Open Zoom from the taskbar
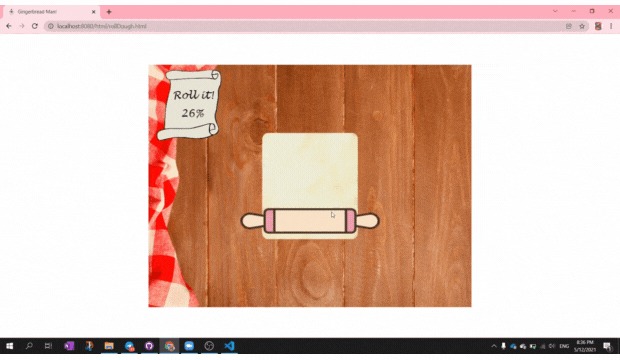This screenshot has width=620, height=360. (x=189, y=346)
